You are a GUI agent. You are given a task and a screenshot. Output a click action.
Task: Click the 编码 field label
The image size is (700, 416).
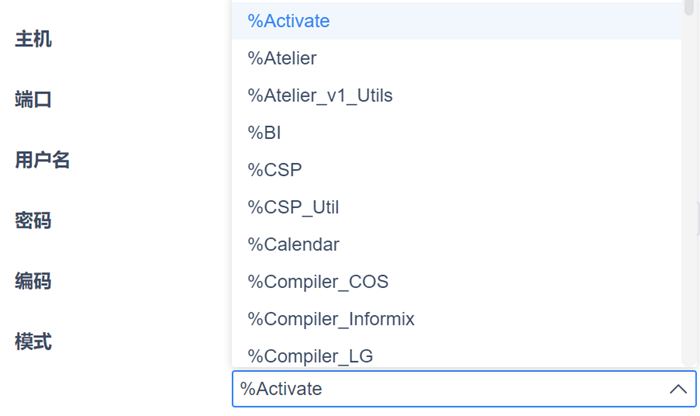(33, 281)
